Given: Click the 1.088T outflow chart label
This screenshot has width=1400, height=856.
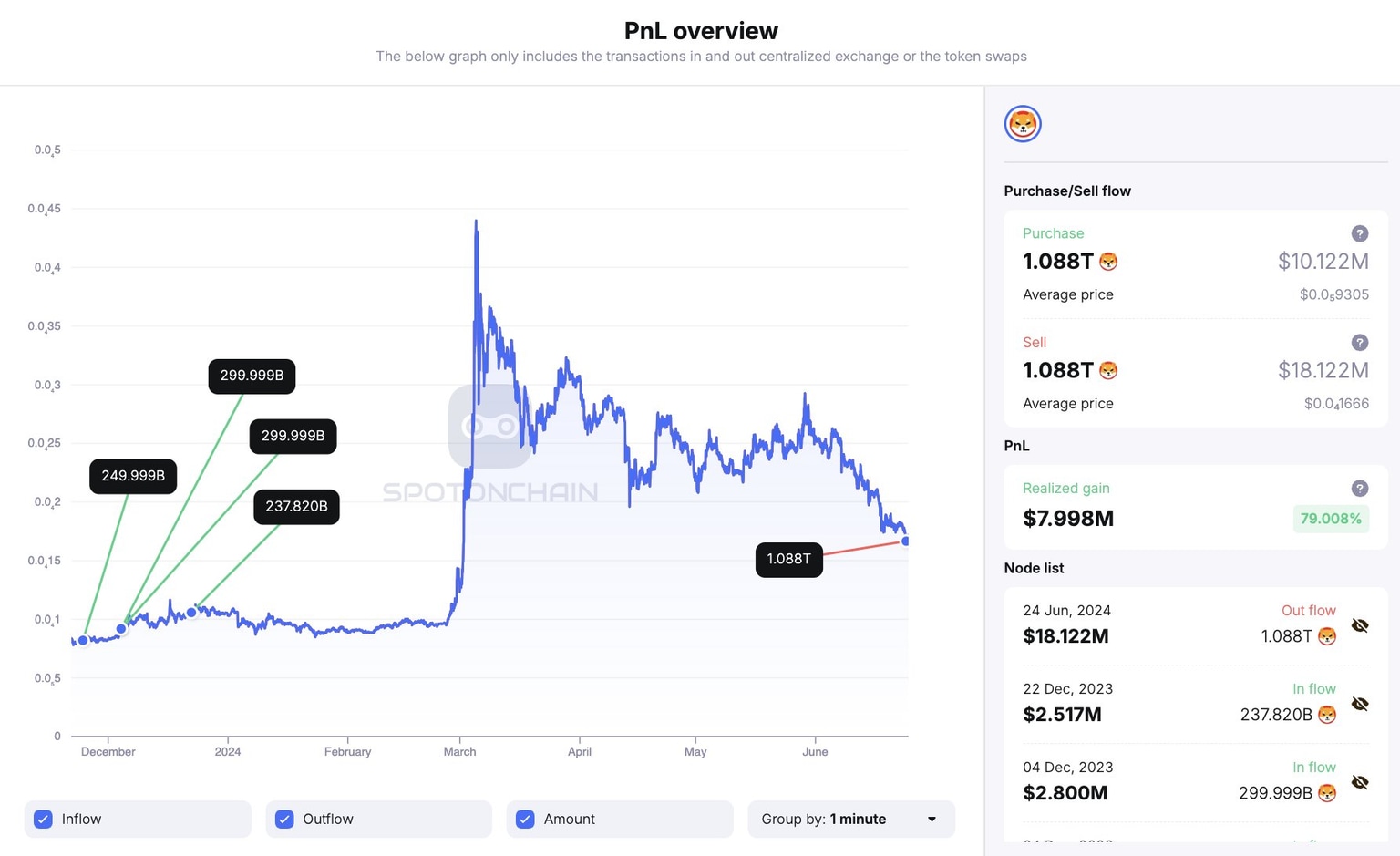Looking at the screenshot, I should [788, 559].
